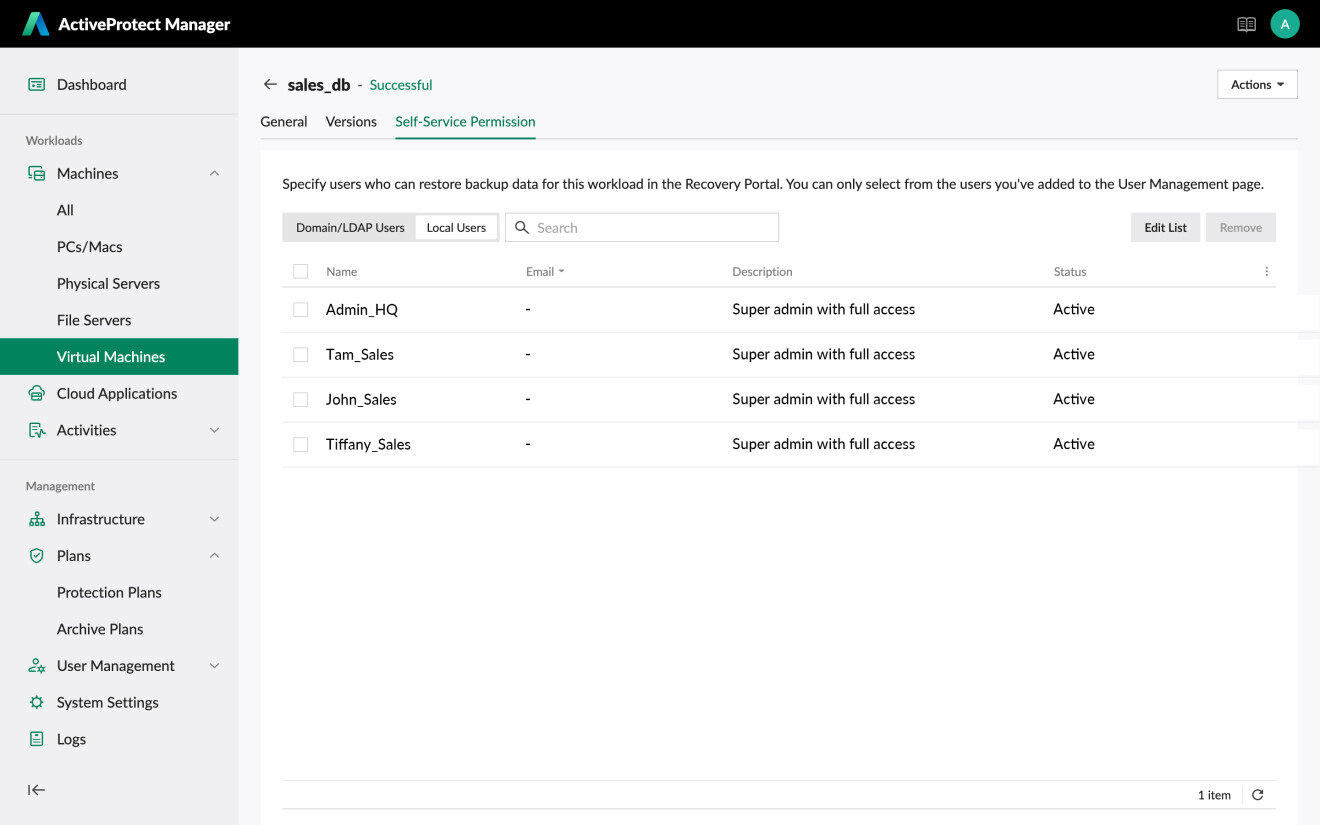Click the Activities icon in sidebar
This screenshot has height=825, width=1320.
pyautogui.click(x=37, y=430)
